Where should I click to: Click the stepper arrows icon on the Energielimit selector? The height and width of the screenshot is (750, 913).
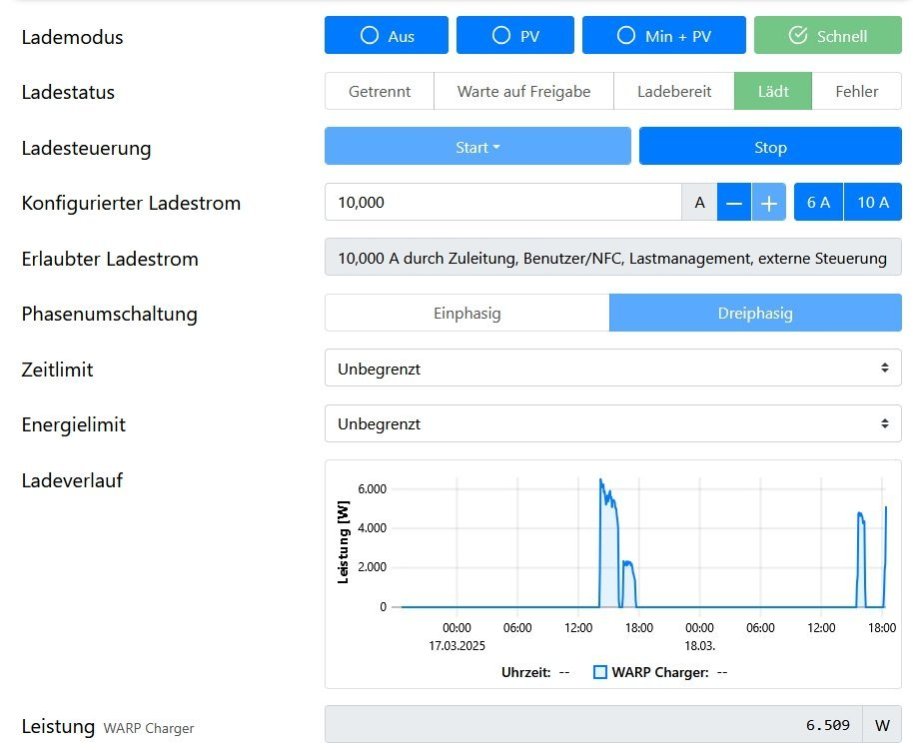[885, 423]
